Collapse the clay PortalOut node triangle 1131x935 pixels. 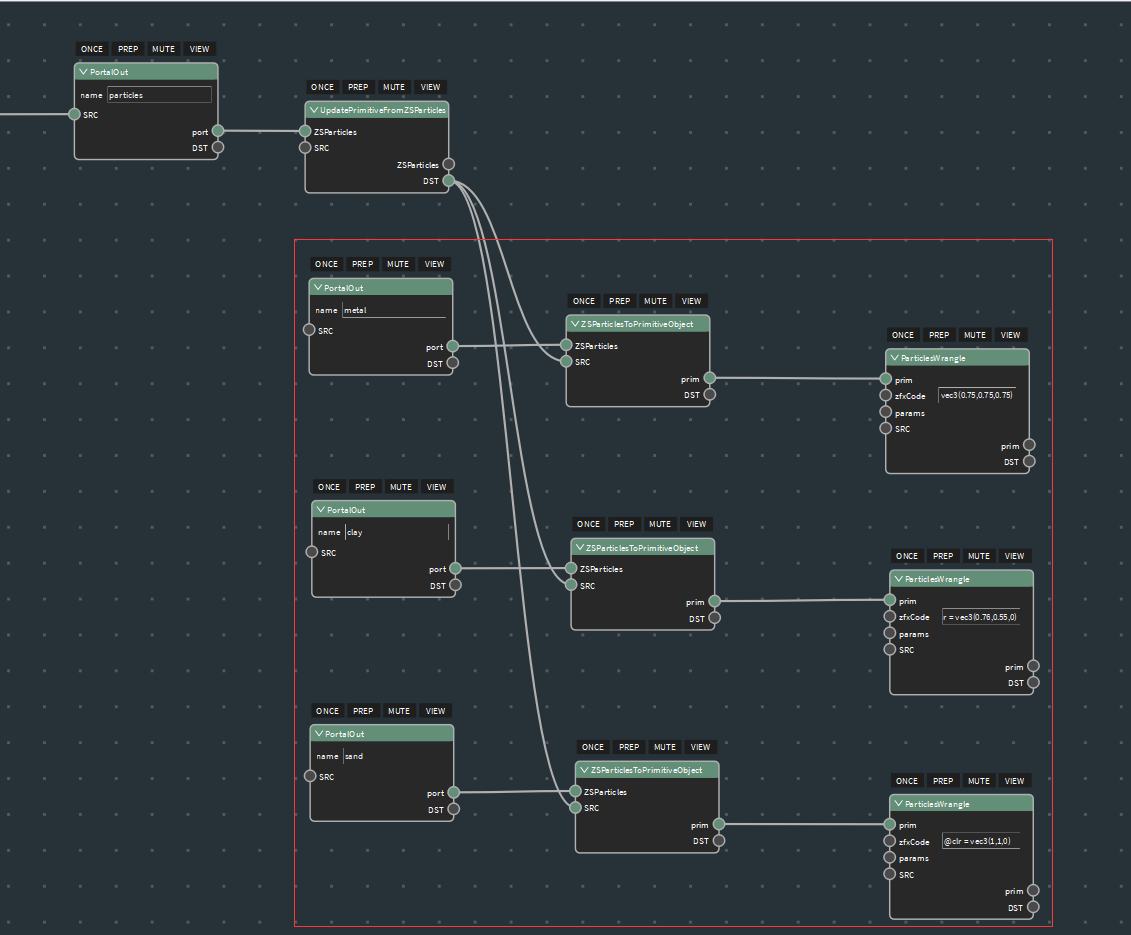tap(321, 509)
